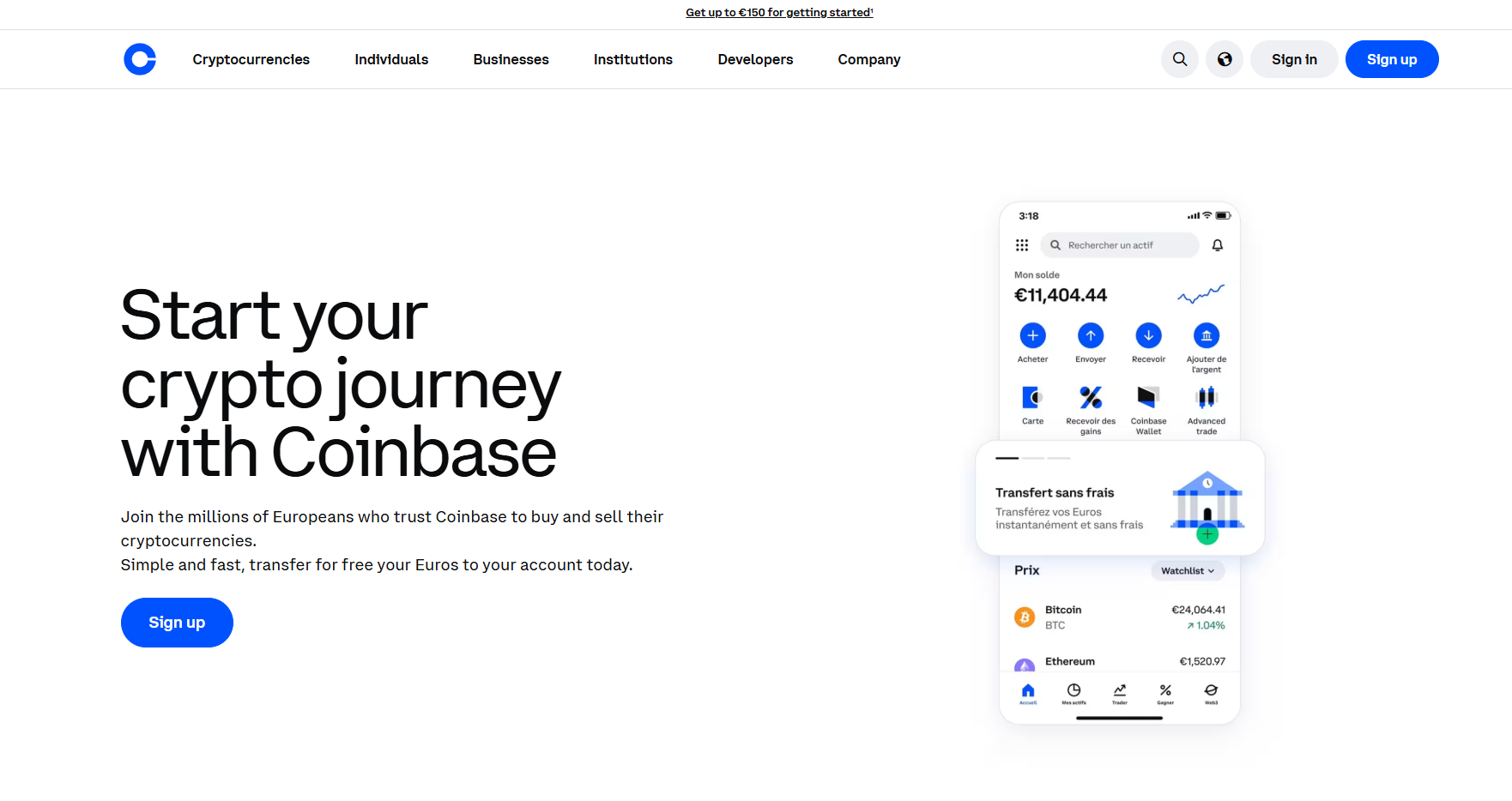Click the globe language selector icon
The width and height of the screenshot is (1512, 801).
click(x=1225, y=59)
